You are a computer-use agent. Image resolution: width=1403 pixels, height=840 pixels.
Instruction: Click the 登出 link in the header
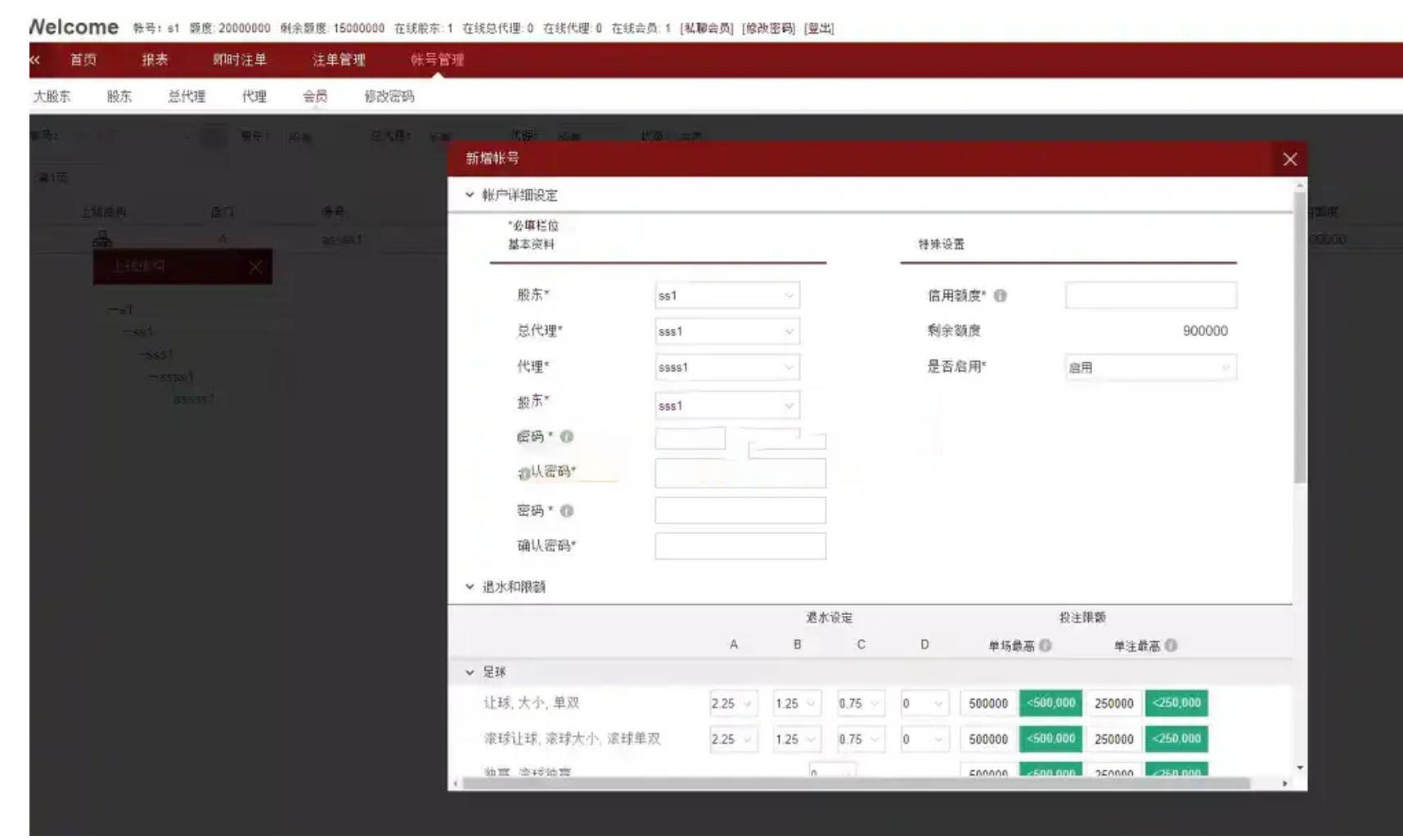click(x=819, y=28)
